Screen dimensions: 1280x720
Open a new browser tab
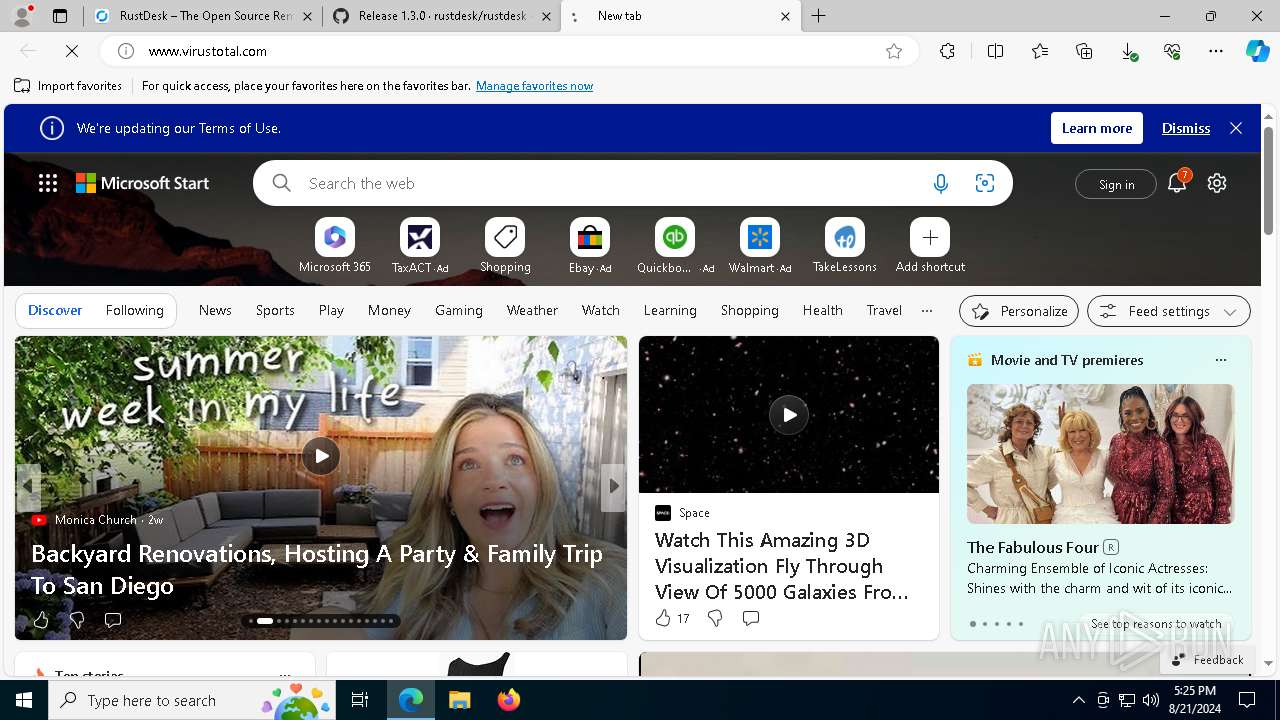(x=819, y=16)
